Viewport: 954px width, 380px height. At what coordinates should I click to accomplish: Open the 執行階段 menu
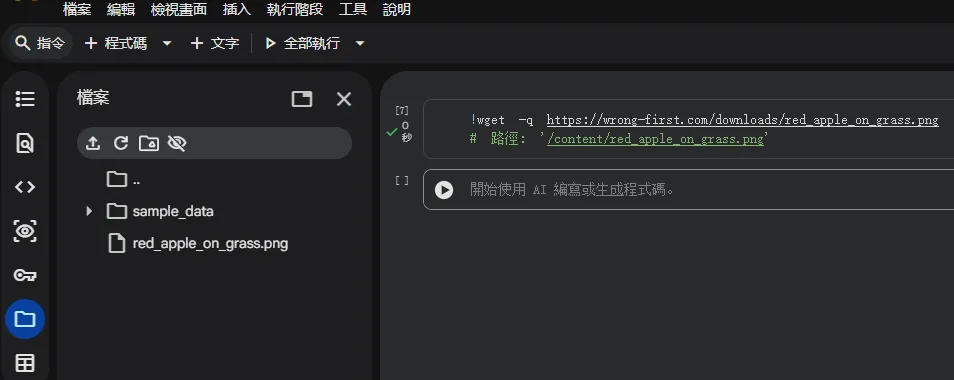(x=295, y=9)
